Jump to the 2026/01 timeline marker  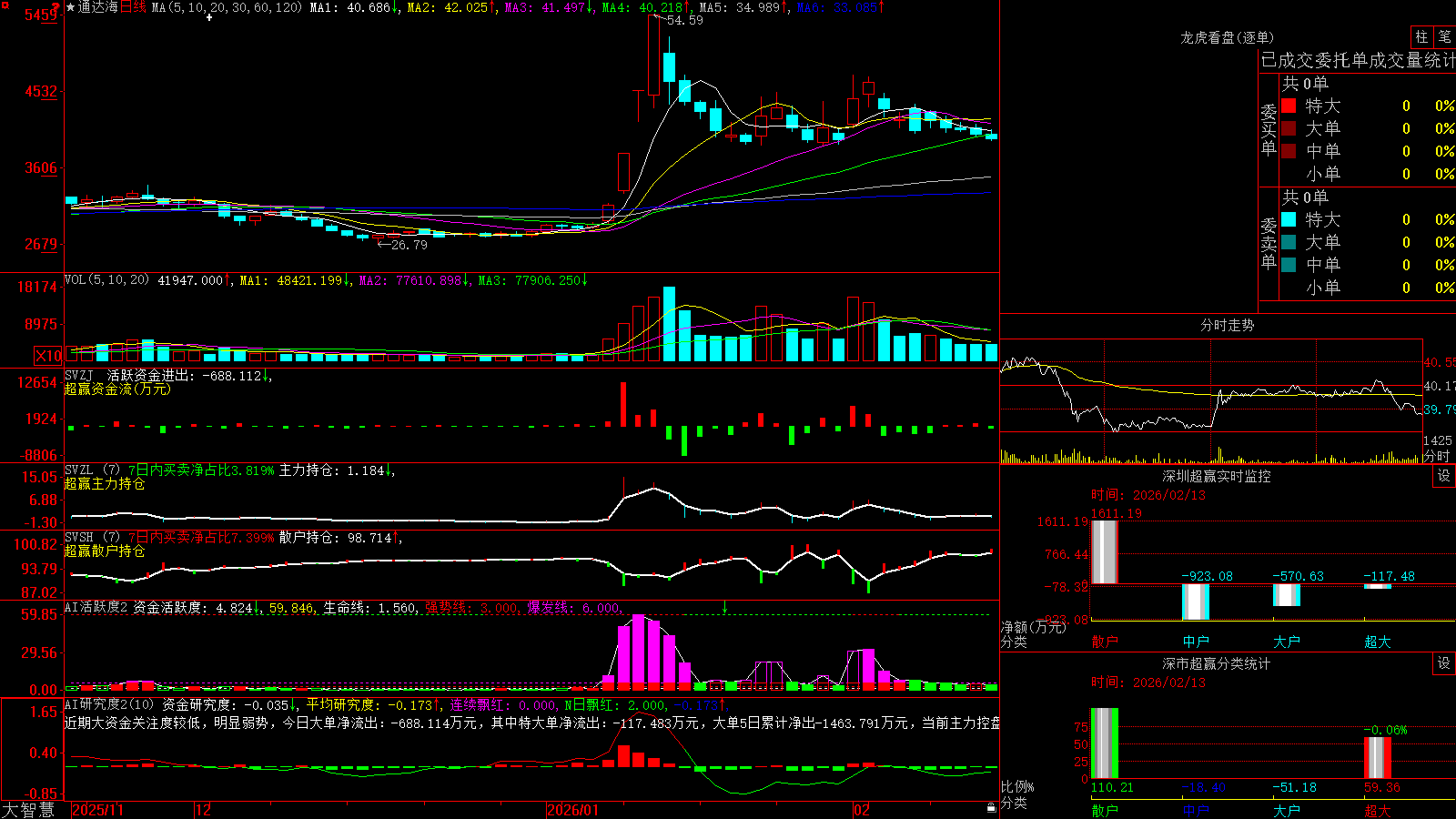tap(573, 810)
